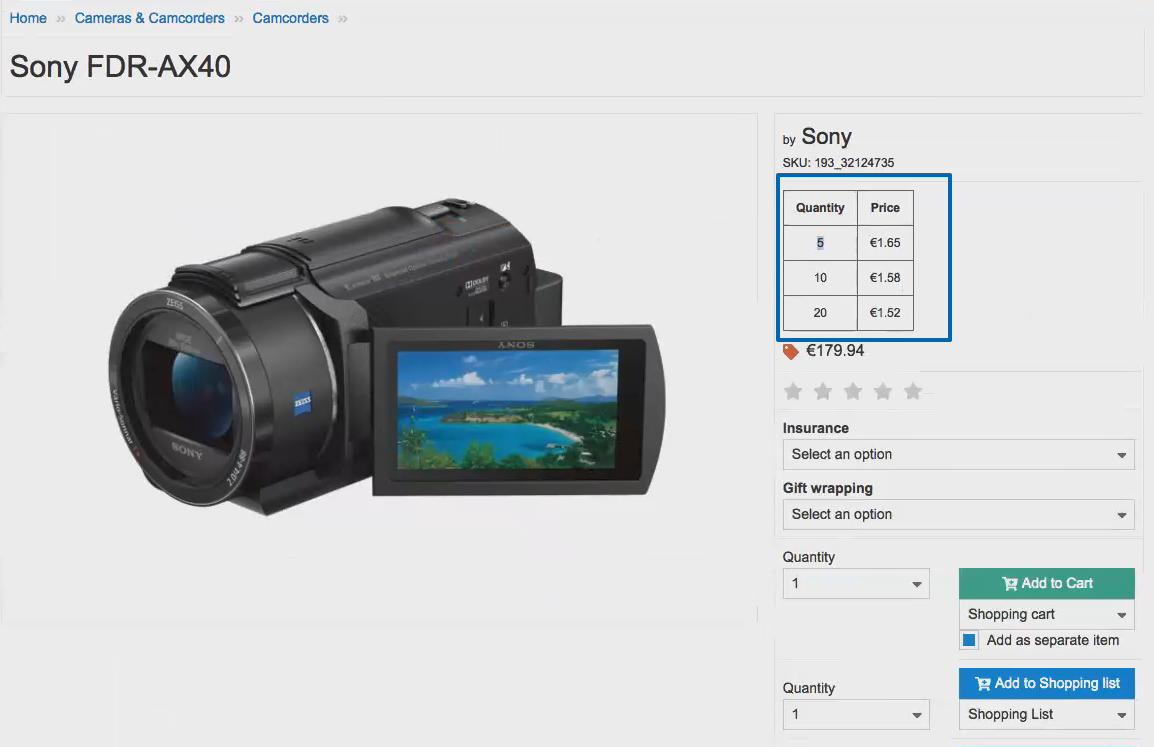Image resolution: width=1154 pixels, height=747 pixels.
Task: Open the Shopping cart selector dropdown
Action: coord(1047,614)
